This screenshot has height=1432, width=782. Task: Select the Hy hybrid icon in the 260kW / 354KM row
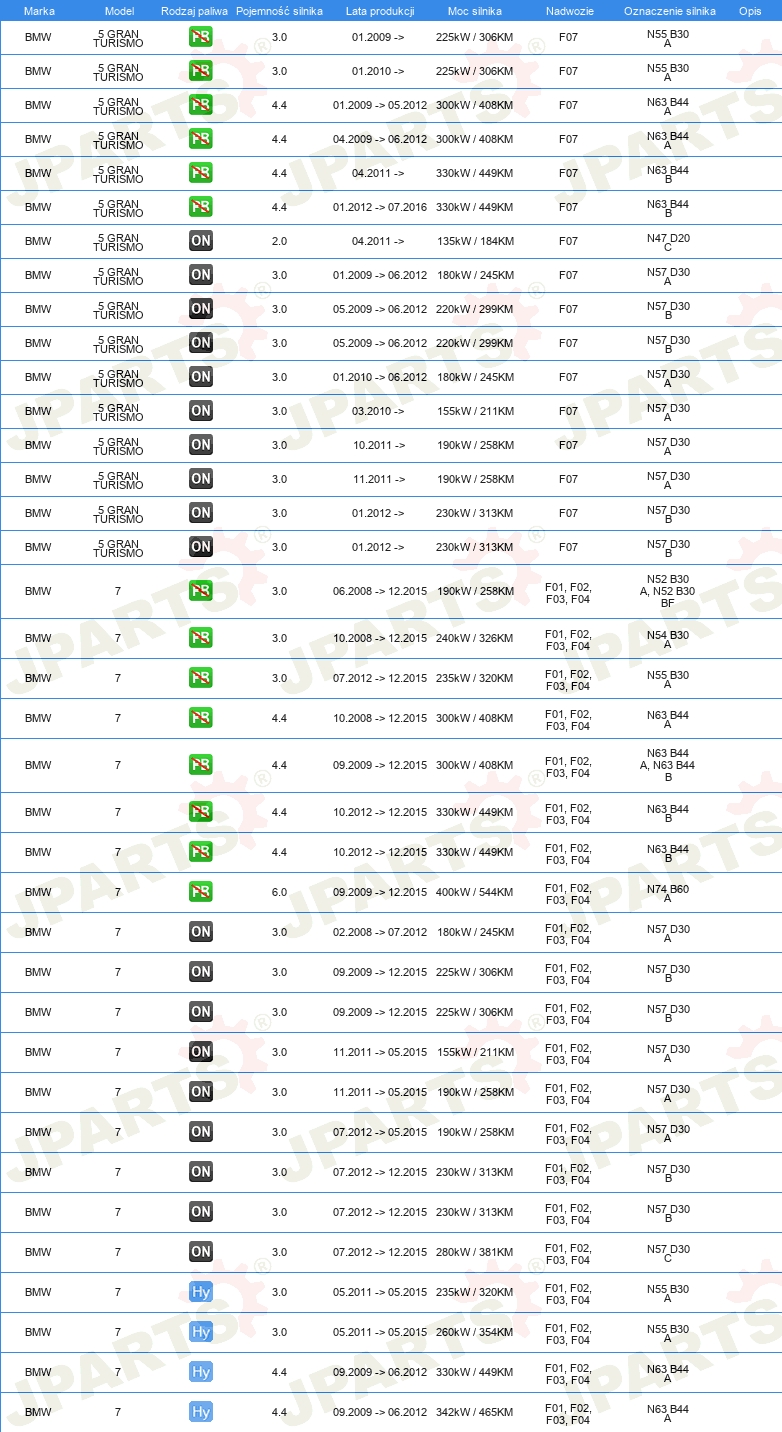tap(201, 1332)
